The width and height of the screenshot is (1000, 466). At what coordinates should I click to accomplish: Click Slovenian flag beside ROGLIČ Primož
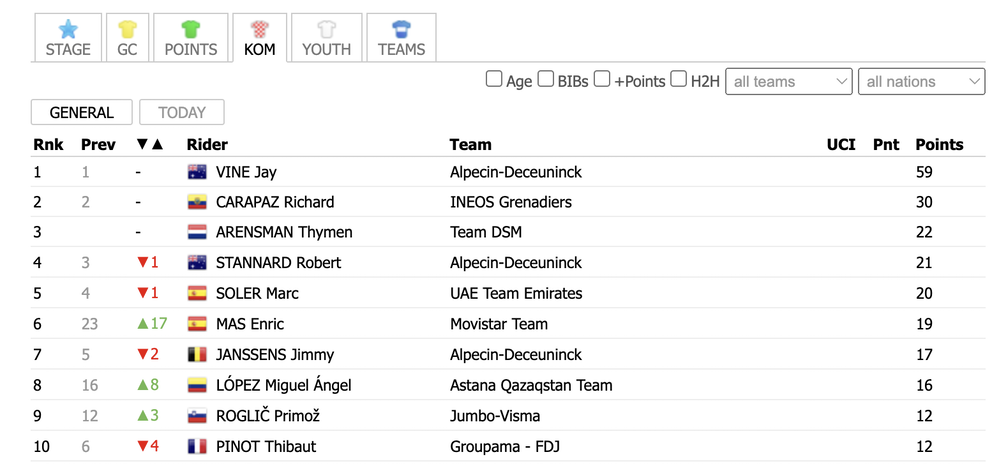[x=197, y=416]
